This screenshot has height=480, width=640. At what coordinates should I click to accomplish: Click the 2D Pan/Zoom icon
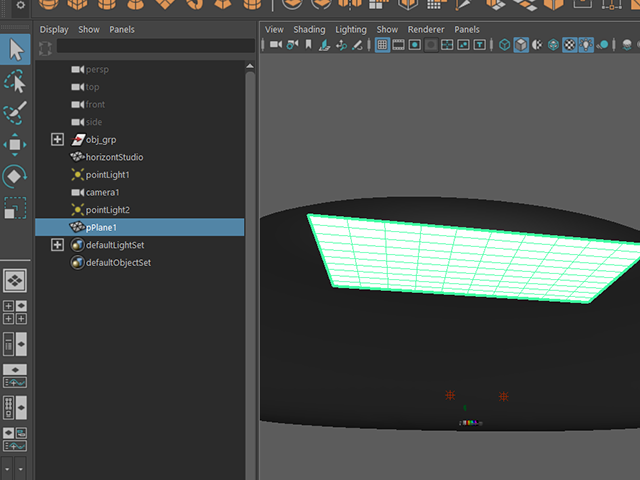(x=341, y=44)
